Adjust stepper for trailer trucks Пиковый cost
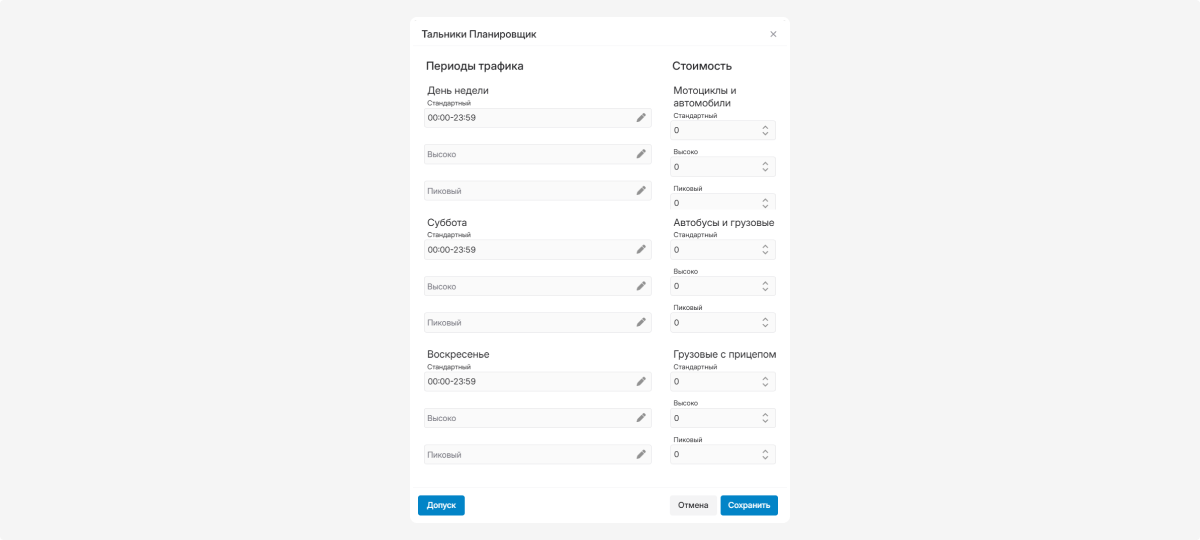This screenshot has height=540, width=1200. click(x=765, y=454)
